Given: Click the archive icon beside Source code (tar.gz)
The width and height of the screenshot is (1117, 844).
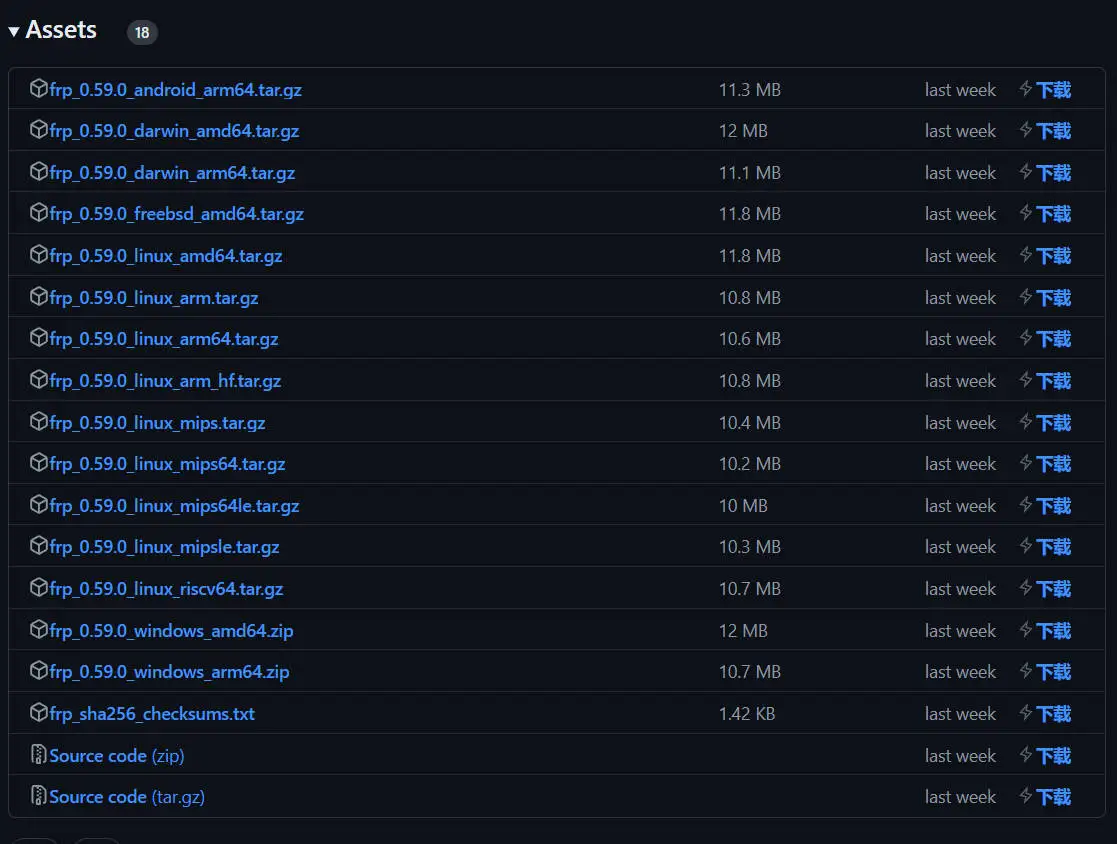Looking at the screenshot, I should pos(39,796).
